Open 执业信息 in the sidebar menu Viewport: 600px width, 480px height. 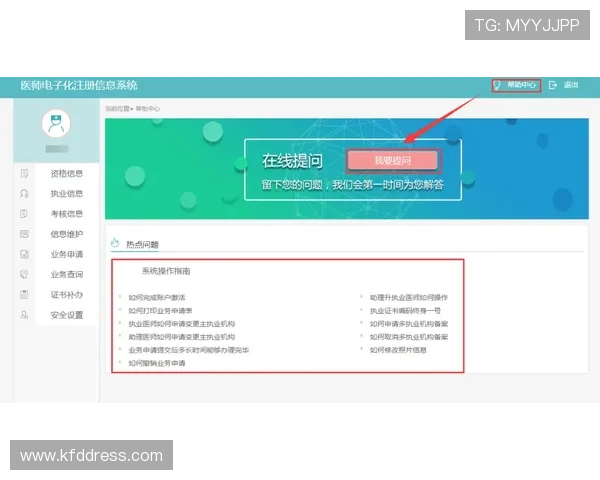[67, 194]
